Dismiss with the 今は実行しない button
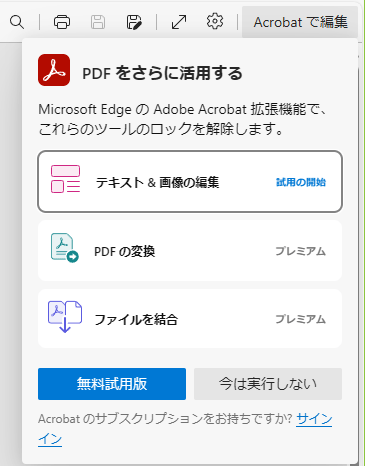The height and width of the screenshot is (466, 365). 268,384
